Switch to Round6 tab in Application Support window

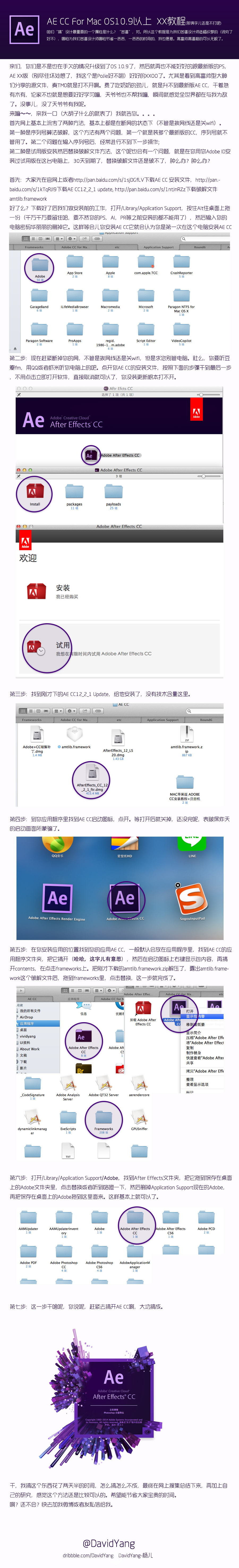(199, 247)
